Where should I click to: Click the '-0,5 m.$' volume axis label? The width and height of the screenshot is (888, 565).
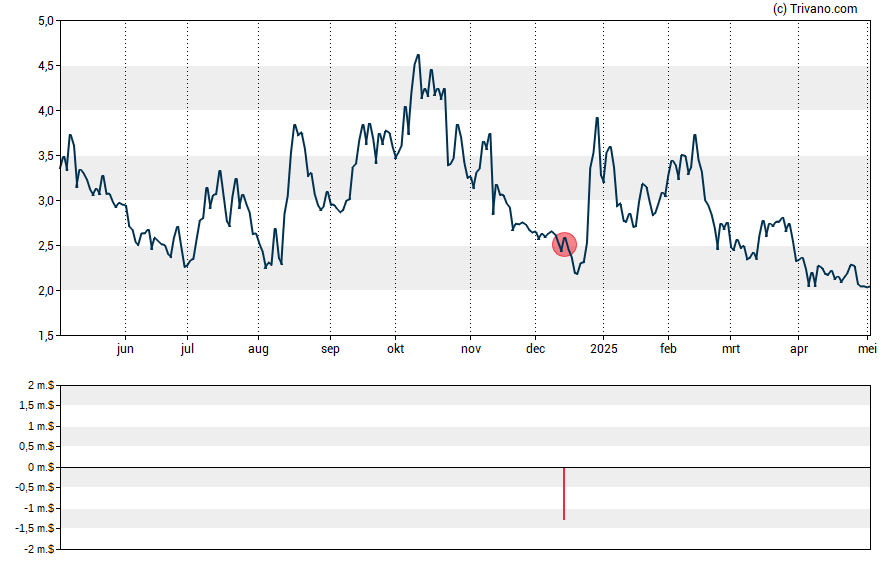[35, 487]
